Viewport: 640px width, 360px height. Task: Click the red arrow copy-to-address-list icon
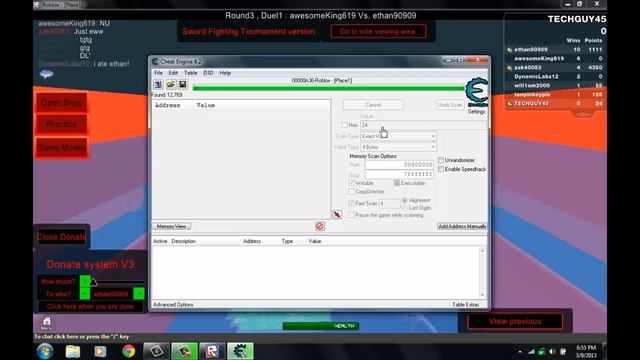coord(337,214)
